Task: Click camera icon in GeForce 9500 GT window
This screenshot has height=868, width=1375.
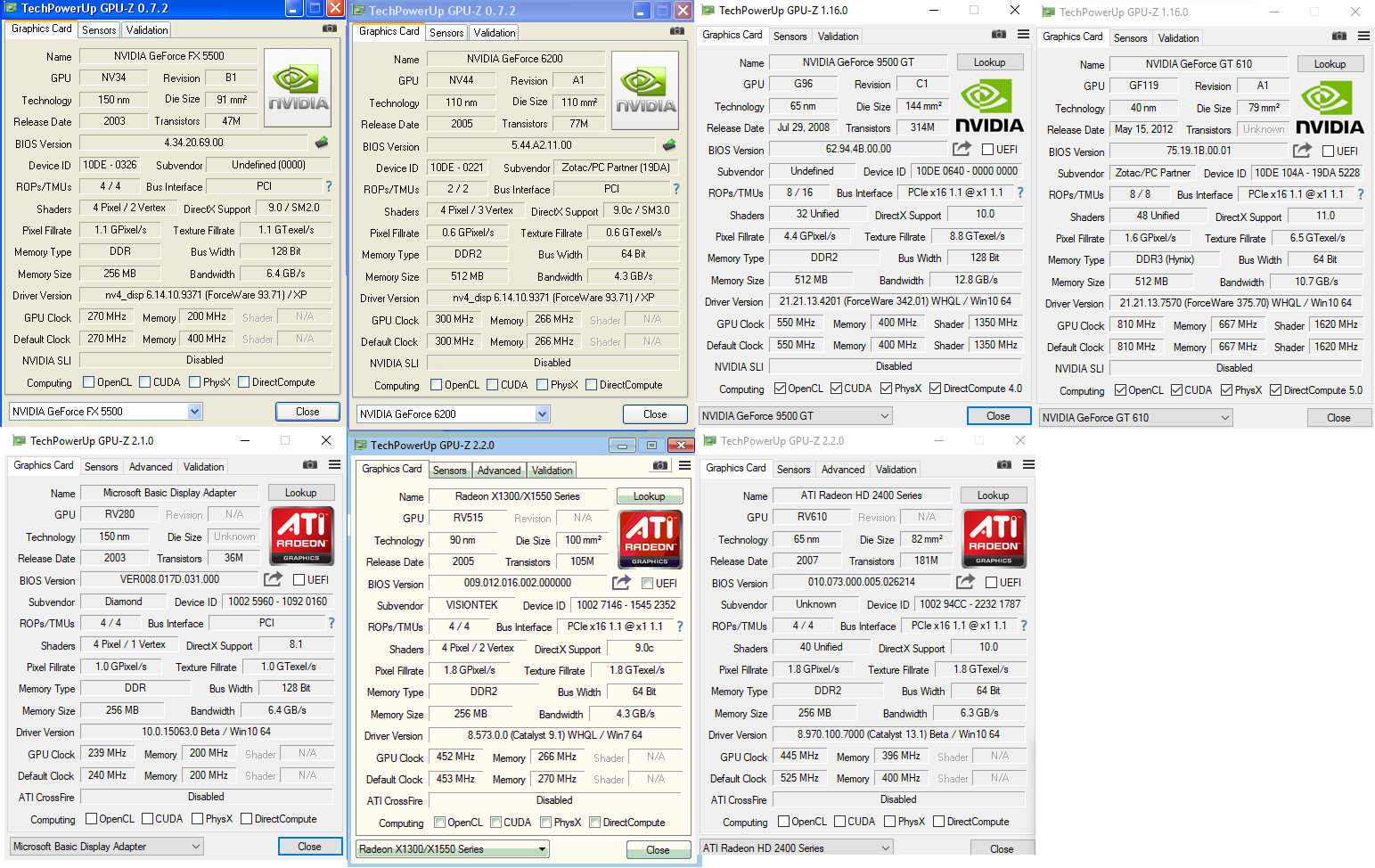Action: (999, 34)
